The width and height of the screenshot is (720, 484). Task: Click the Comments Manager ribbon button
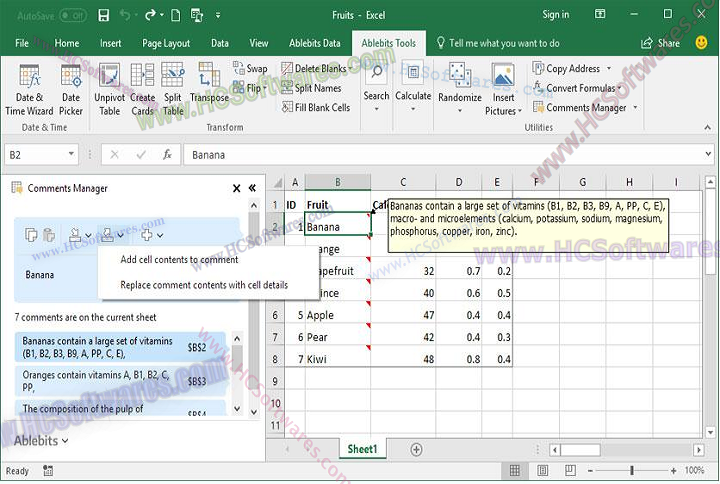(586, 107)
